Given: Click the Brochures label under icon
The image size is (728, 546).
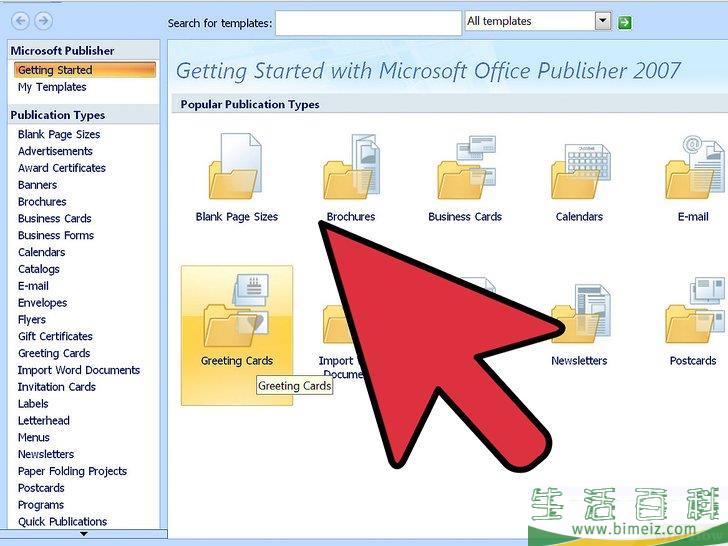Looking at the screenshot, I should click(x=351, y=216).
